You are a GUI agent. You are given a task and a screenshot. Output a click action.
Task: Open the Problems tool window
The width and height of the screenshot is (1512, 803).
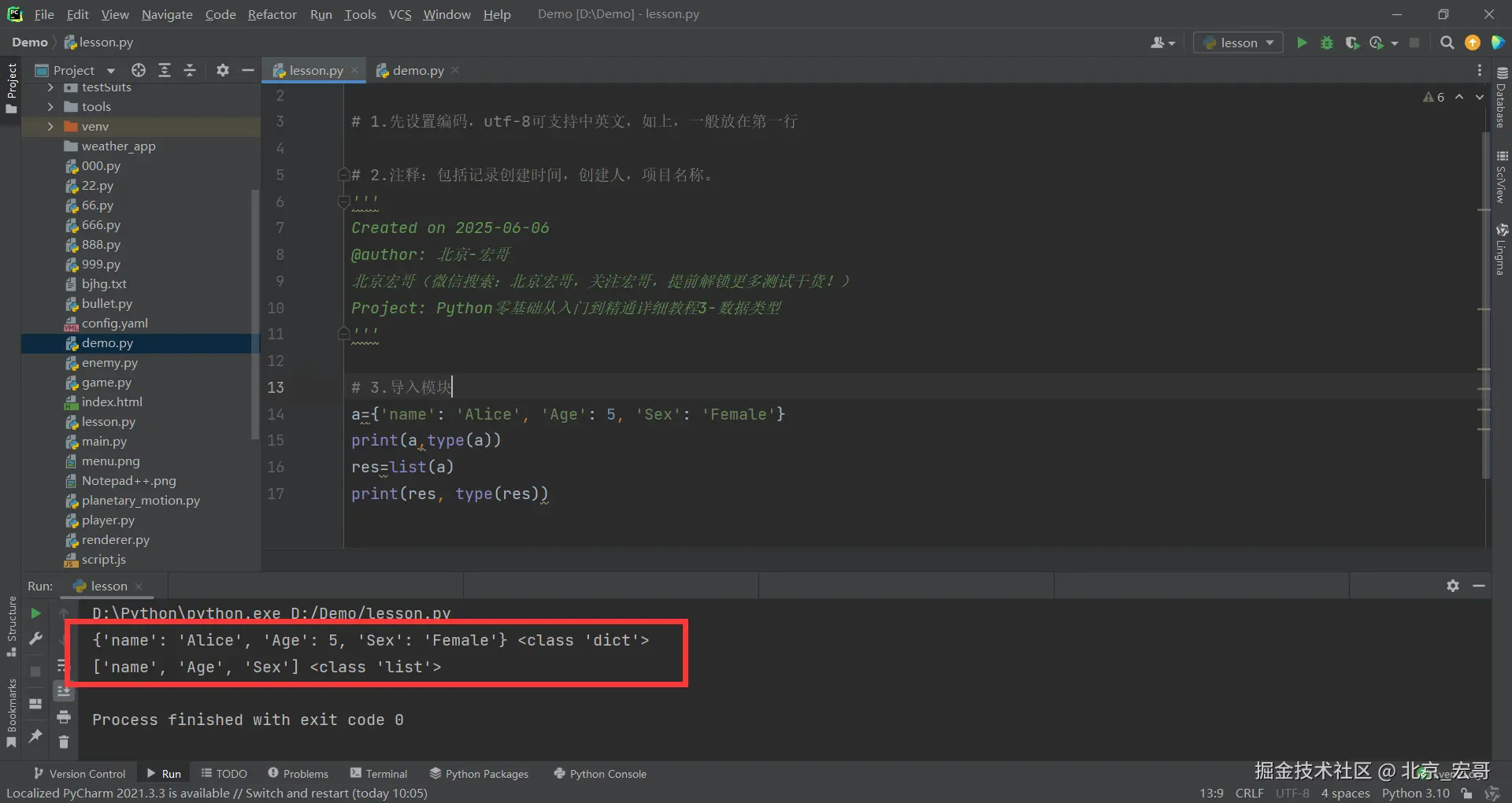[x=298, y=774]
